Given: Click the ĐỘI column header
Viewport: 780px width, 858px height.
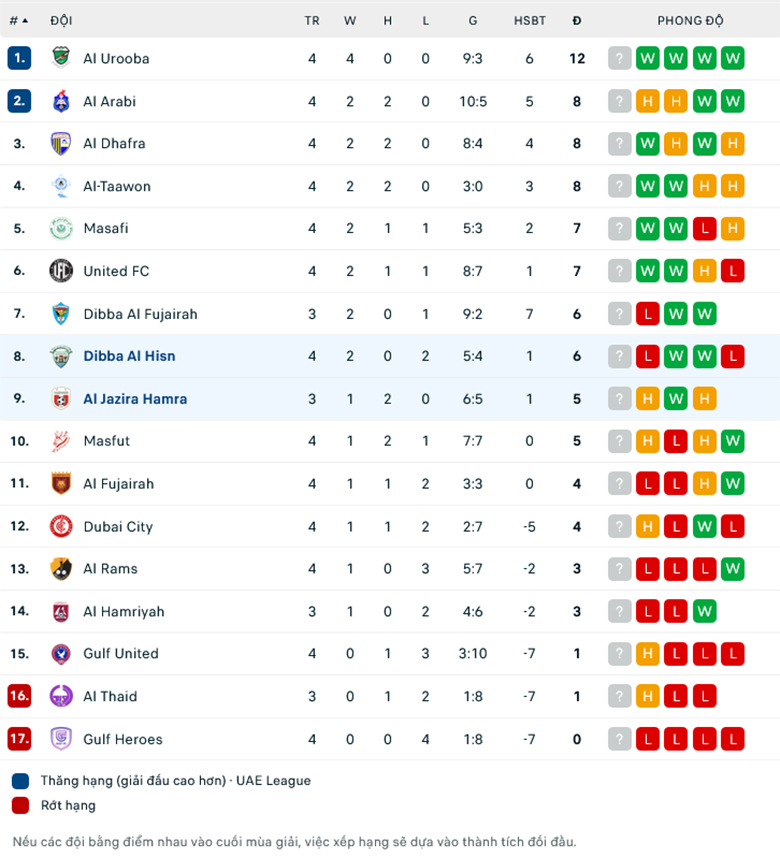Looking at the screenshot, I should [61, 20].
